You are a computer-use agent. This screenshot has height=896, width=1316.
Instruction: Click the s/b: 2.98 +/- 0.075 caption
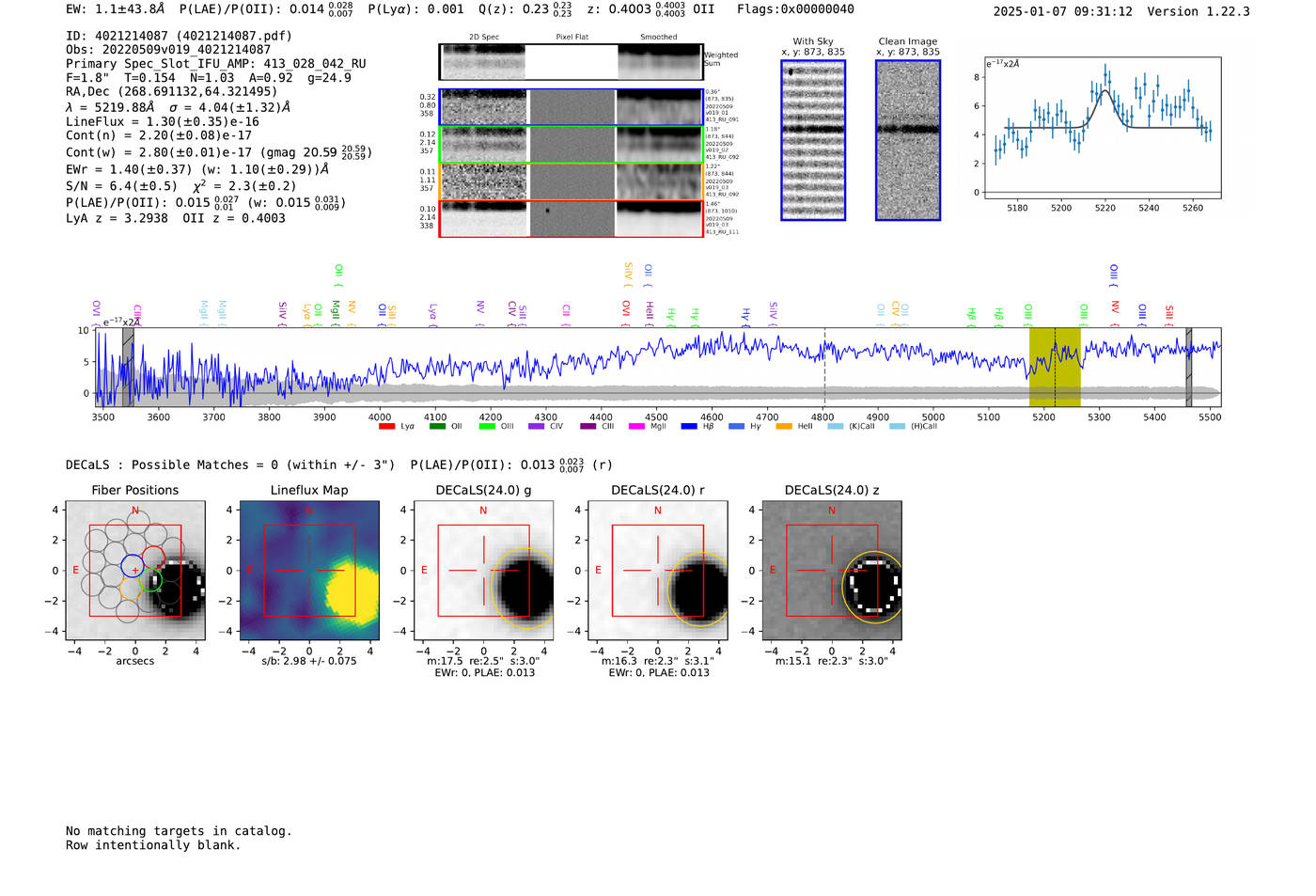coord(309,661)
